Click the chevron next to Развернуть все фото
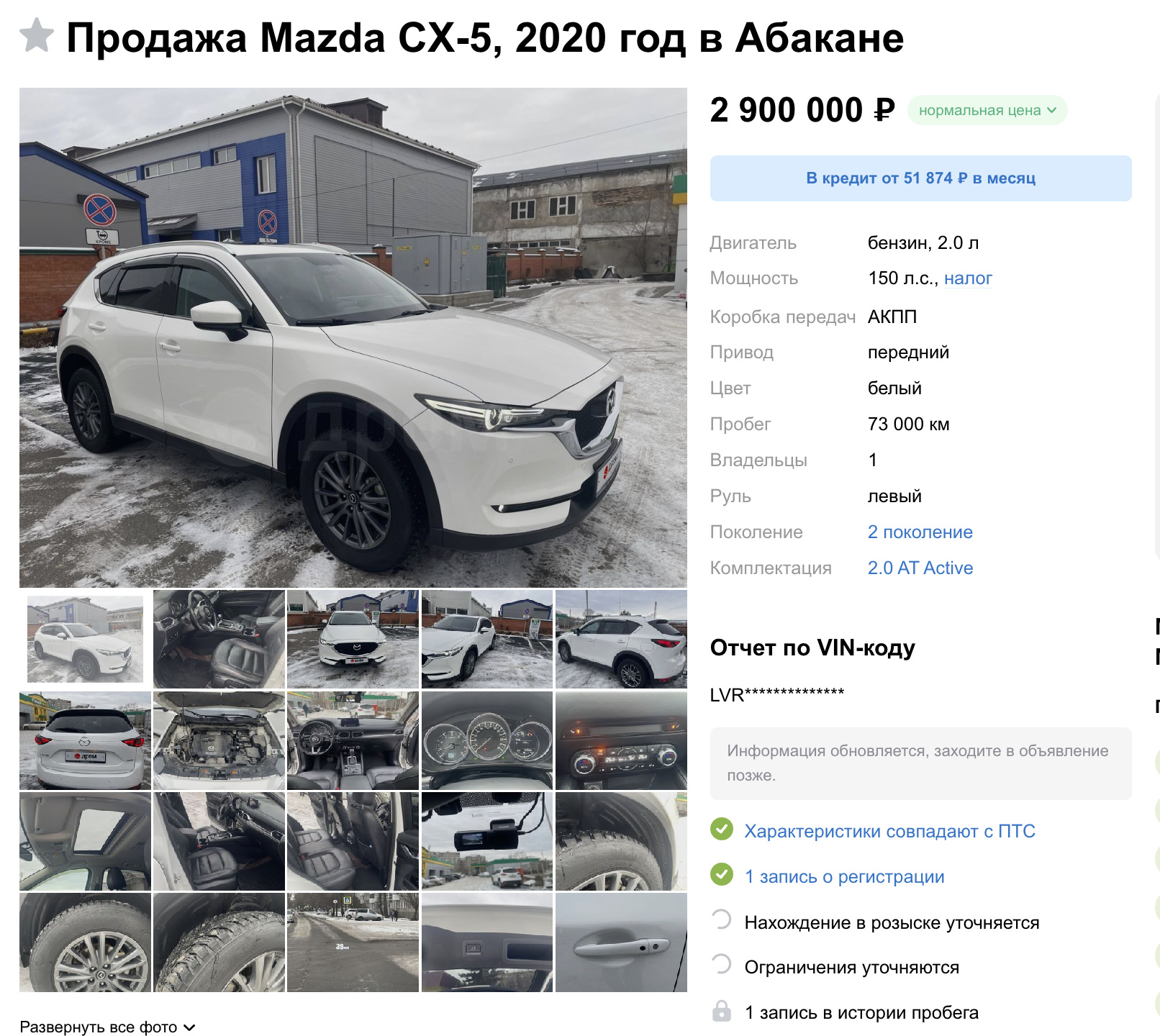This screenshot has height=1036, width=1160. (x=189, y=1027)
